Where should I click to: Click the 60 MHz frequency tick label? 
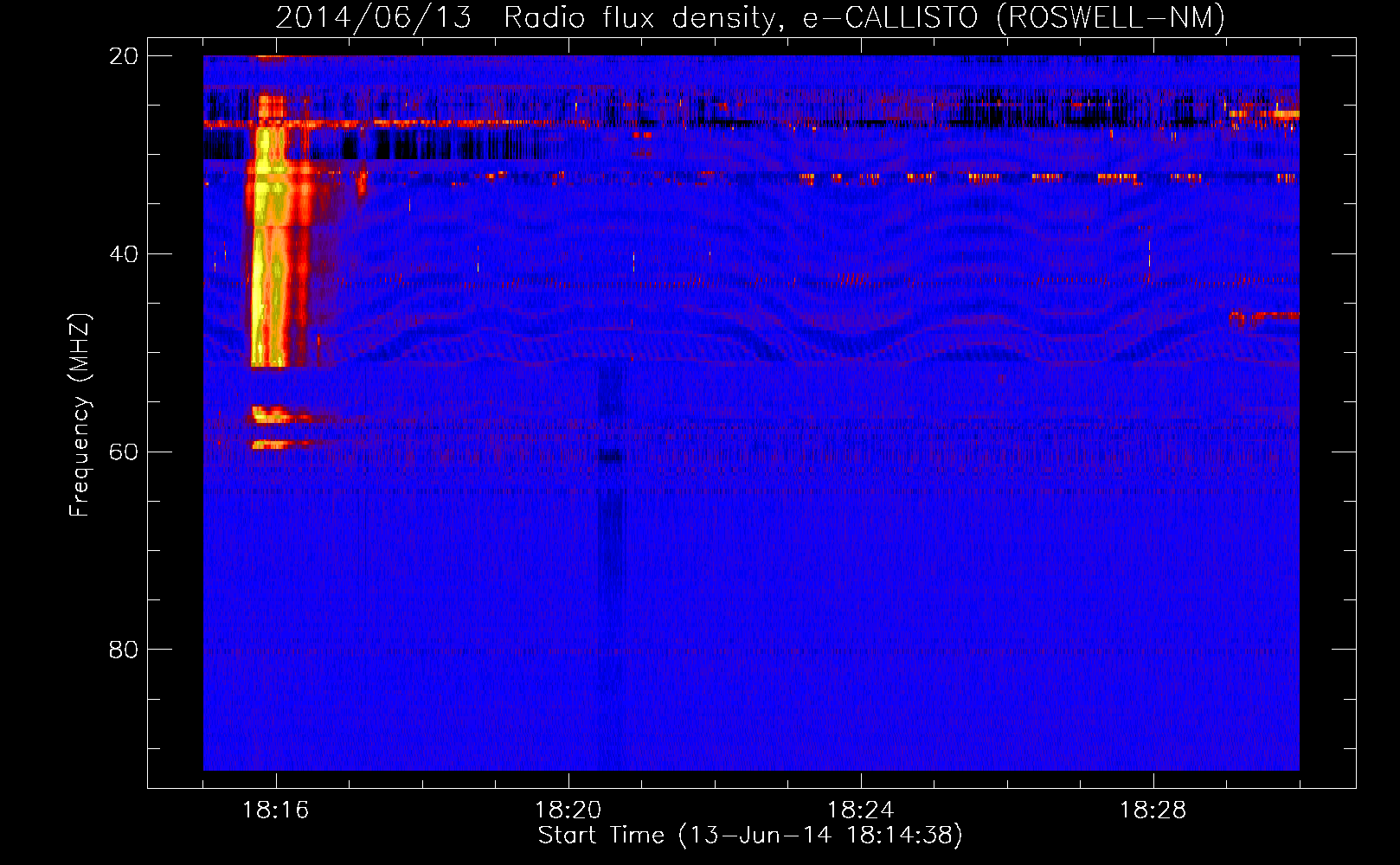pyautogui.click(x=124, y=452)
